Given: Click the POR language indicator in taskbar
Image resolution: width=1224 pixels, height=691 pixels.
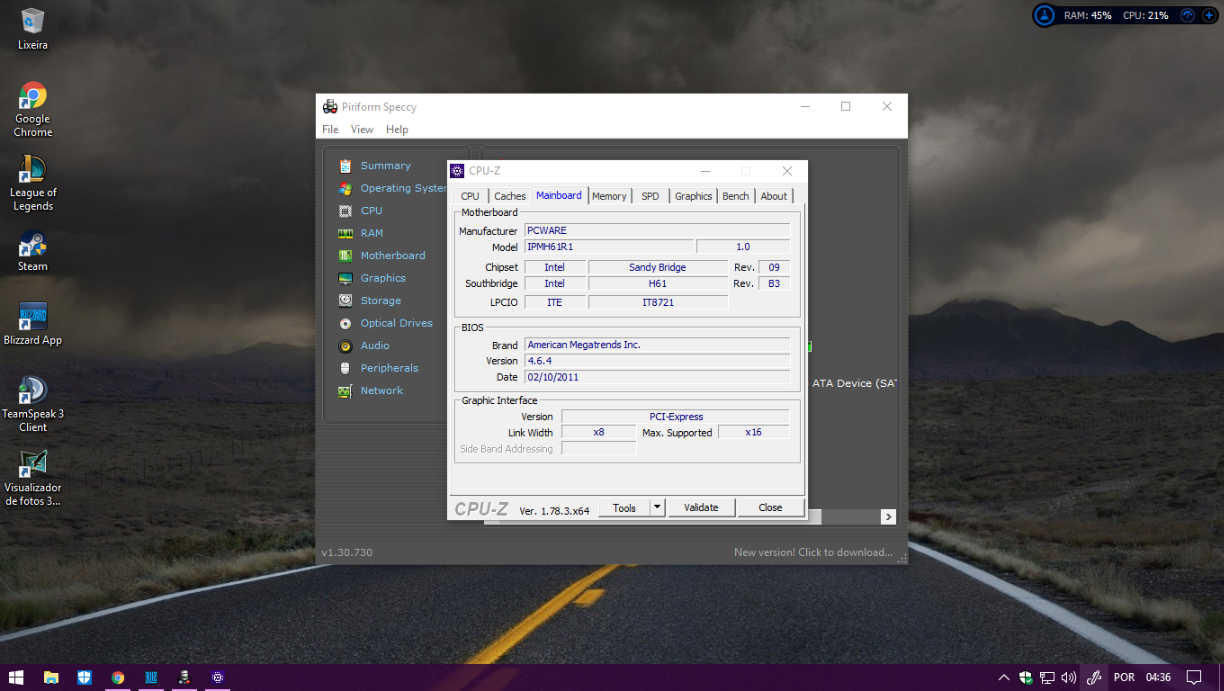Looking at the screenshot, I should point(1124,677).
